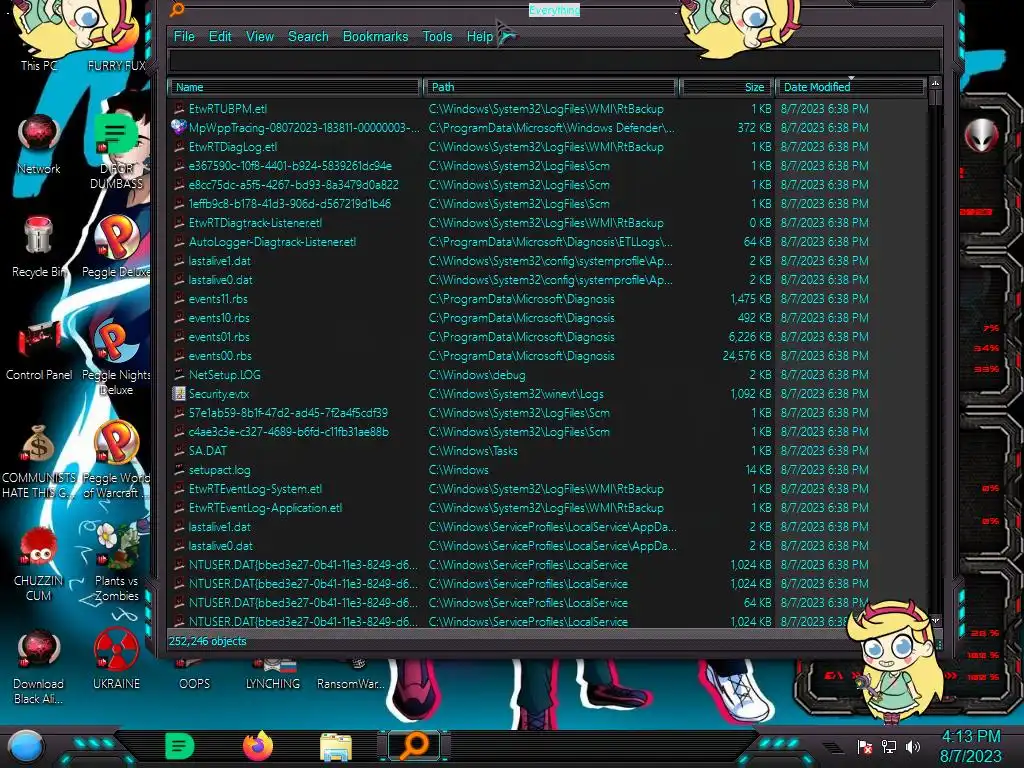Click Everything magnifier taskbar button
The image size is (1024, 768).
414,746
